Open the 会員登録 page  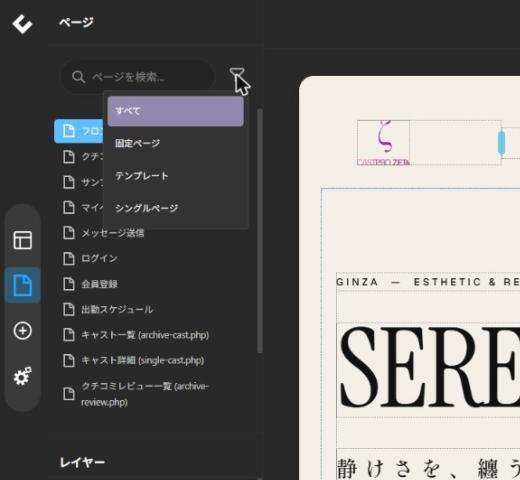99,284
